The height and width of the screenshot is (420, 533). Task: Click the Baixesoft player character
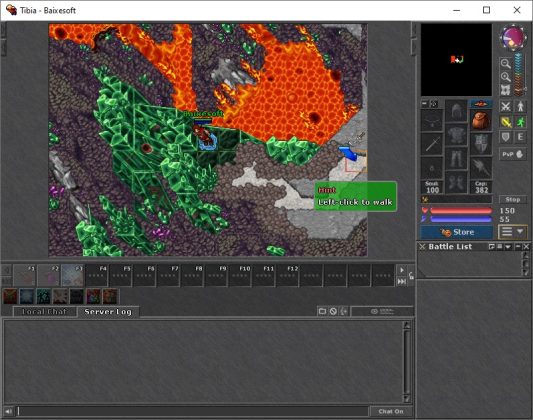(x=206, y=138)
